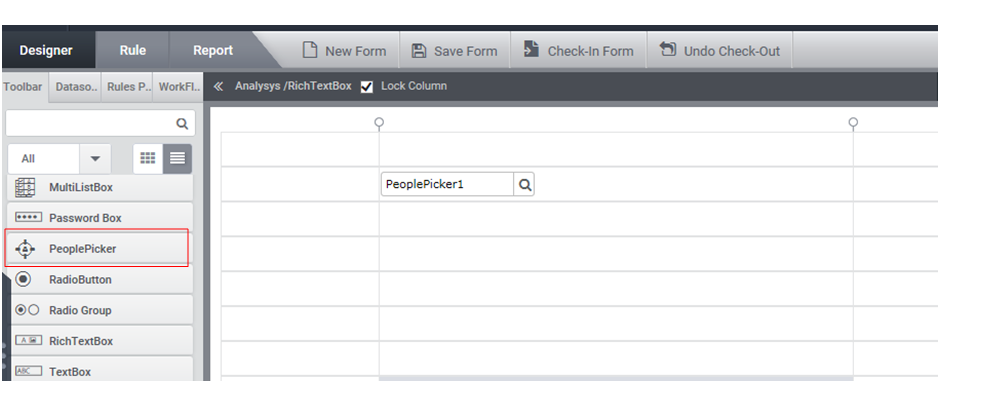Screen dimensions: 982x399
Task: Pick the MultiListBox control icon
Action: [25, 187]
